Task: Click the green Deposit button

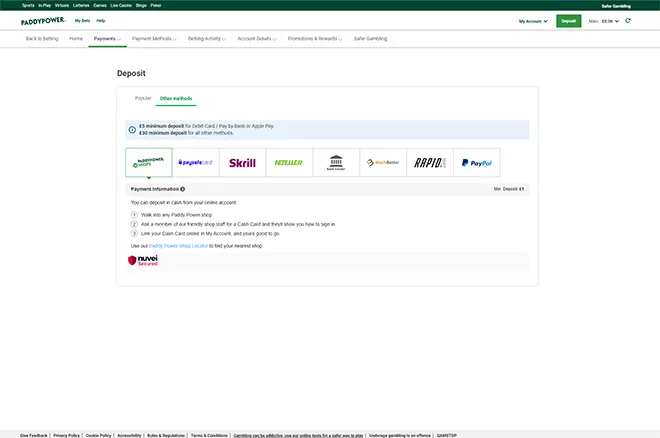Action: click(569, 21)
